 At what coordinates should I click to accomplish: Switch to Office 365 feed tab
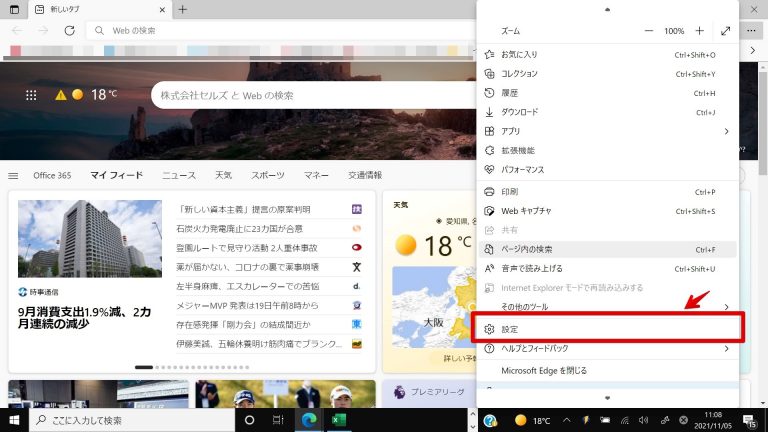coord(52,175)
